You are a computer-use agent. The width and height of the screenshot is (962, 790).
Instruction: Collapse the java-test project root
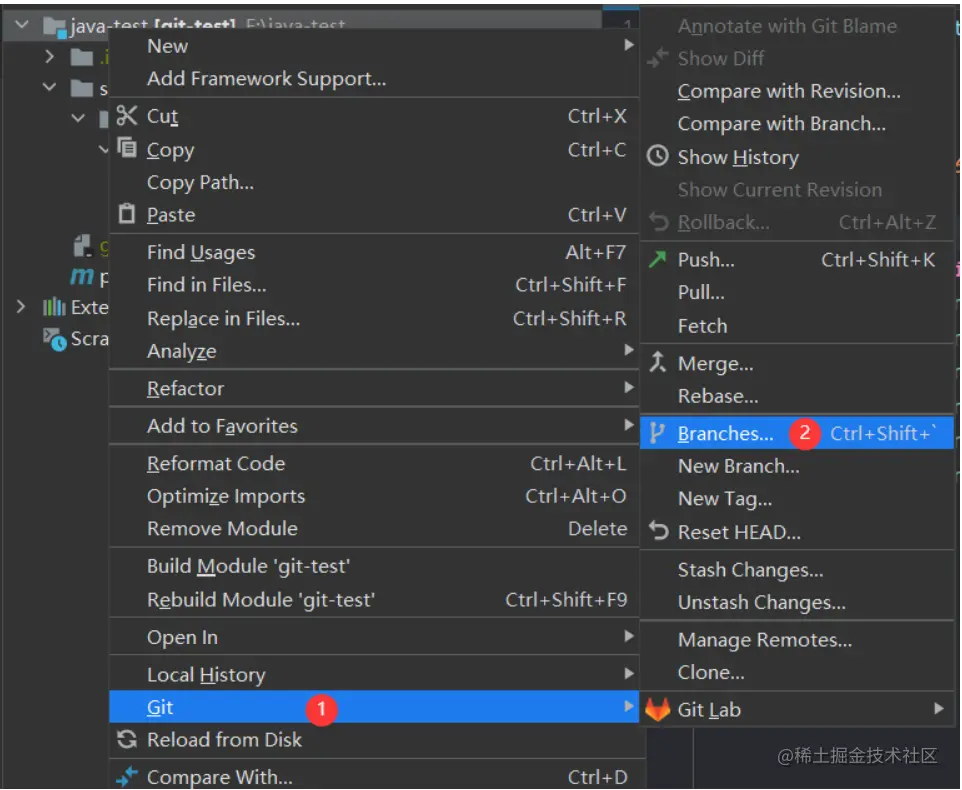point(21,25)
